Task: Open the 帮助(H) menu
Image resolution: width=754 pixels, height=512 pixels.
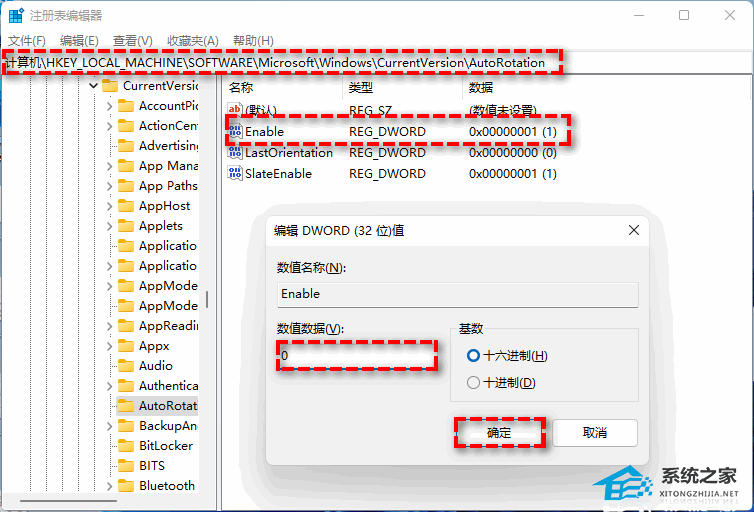Action: (x=253, y=41)
